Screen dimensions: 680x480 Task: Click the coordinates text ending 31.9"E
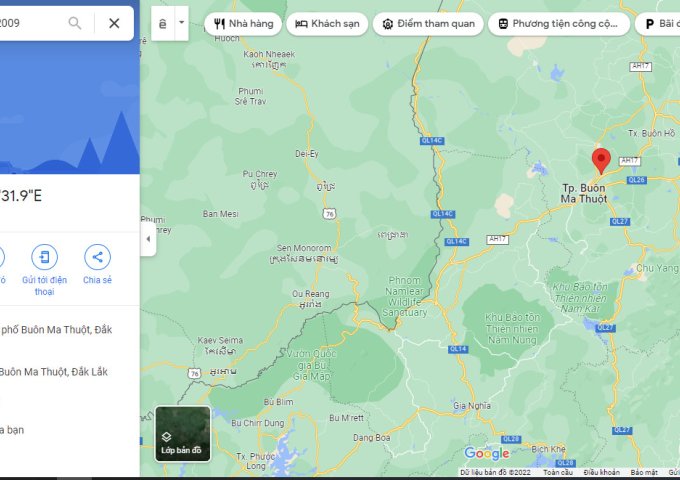(21, 196)
